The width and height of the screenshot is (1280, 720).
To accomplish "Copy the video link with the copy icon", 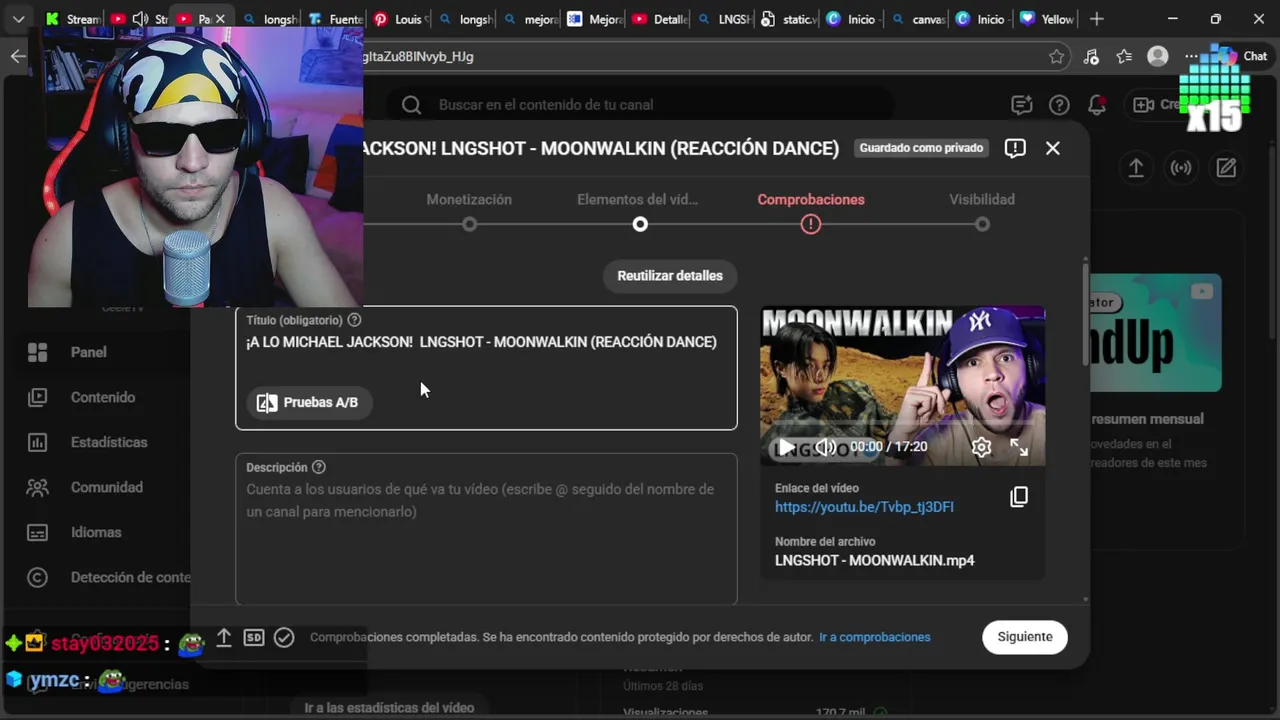I will click(1019, 497).
